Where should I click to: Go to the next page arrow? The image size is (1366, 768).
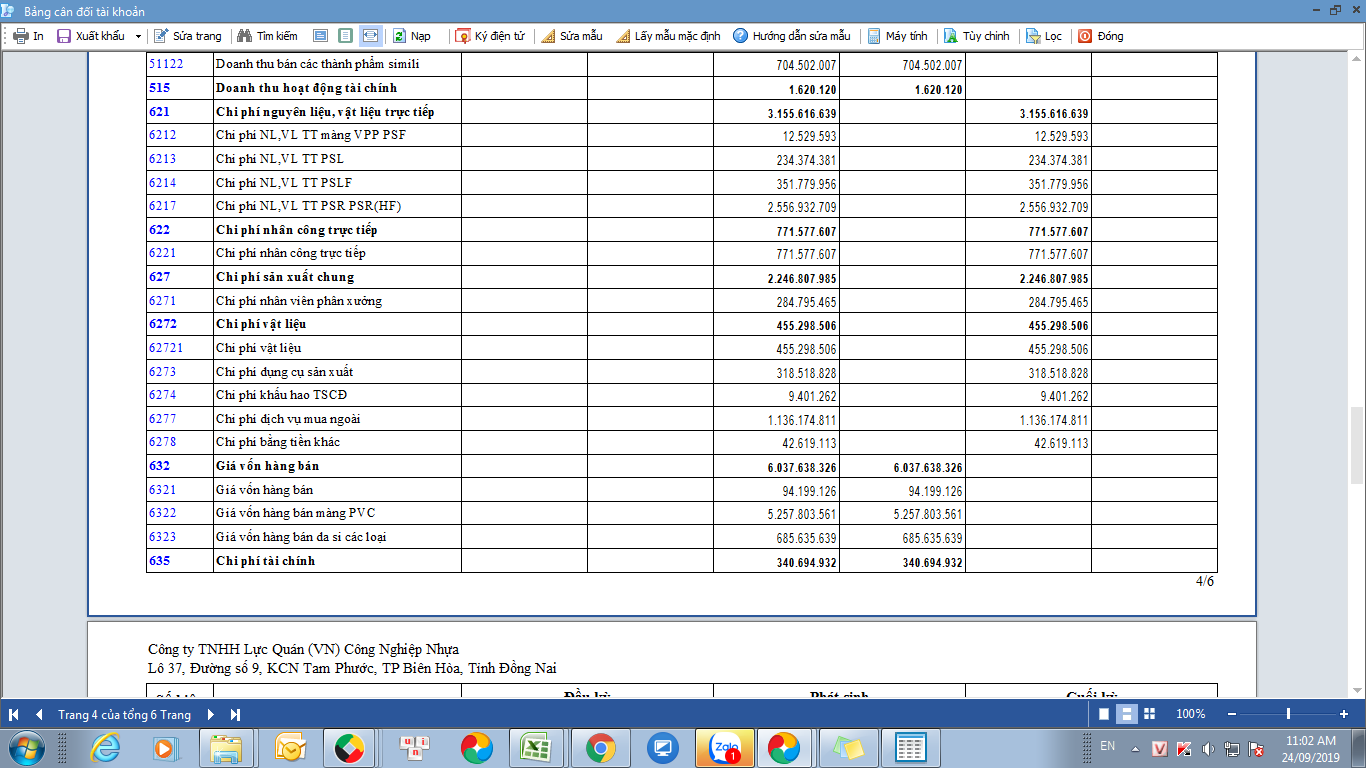click(x=211, y=714)
